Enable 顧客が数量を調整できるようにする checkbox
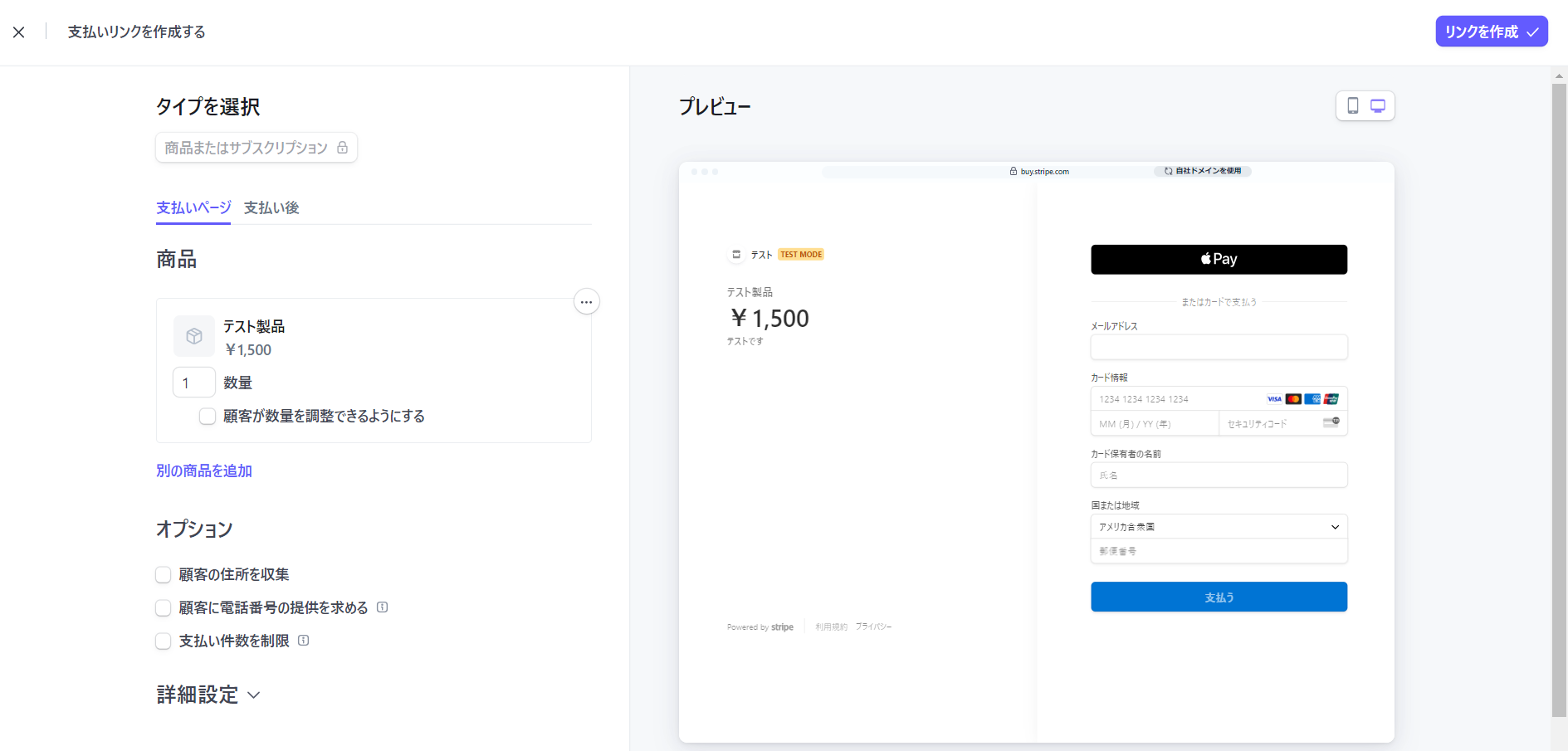Image resolution: width=1568 pixels, height=751 pixels. pos(208,417)
